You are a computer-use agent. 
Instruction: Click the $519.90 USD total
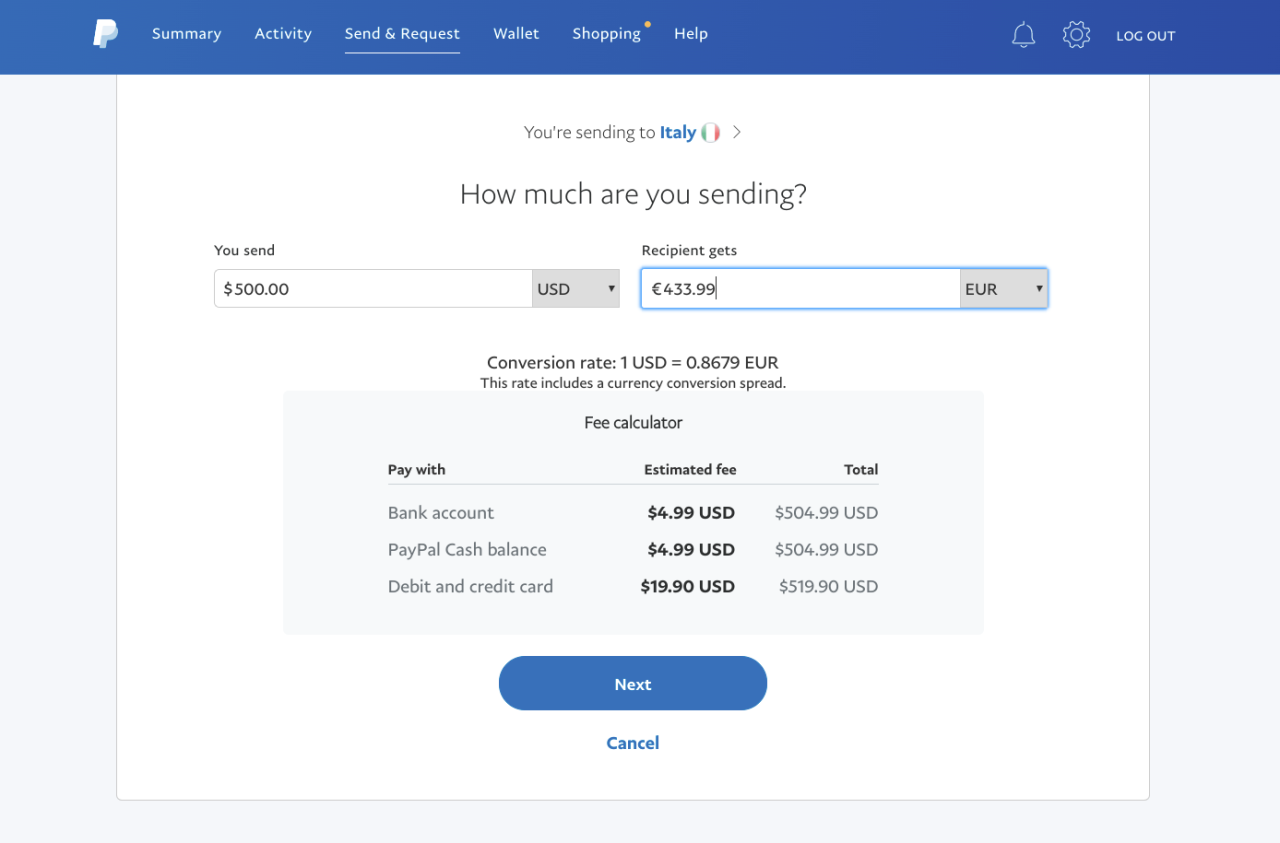pyautogui.click(x=828, y=587)
